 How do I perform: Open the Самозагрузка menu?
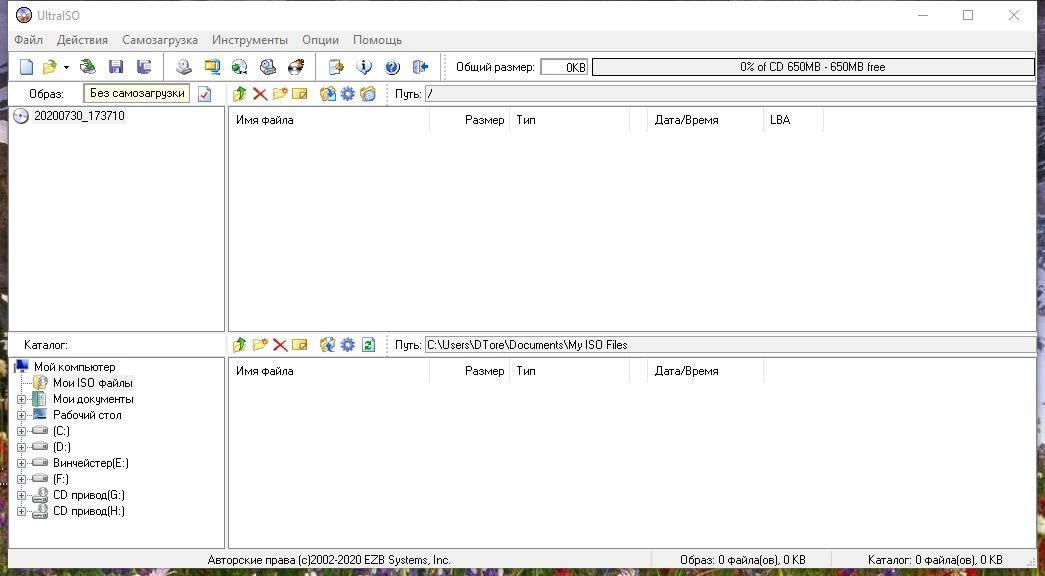tap(160, 40)
